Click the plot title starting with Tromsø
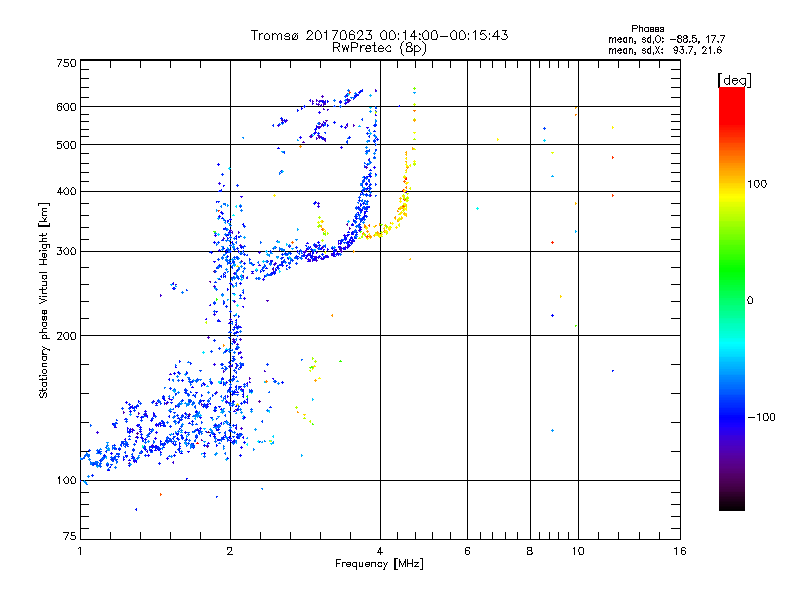Image resolution: width=800 pixels, height=600 pixels. [379, 35]
